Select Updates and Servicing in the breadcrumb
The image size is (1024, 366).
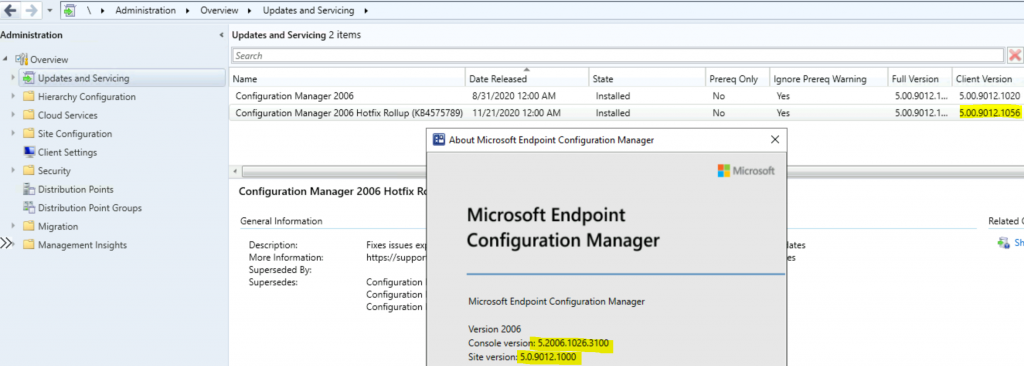coord(308,10)
